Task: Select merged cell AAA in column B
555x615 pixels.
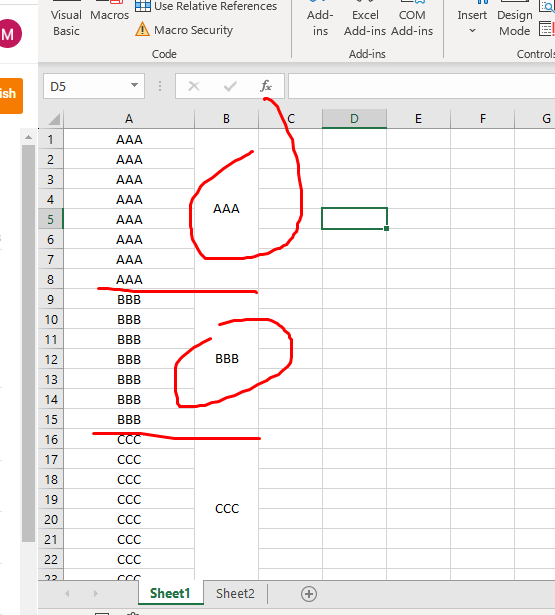Action: tap(226, 209)
